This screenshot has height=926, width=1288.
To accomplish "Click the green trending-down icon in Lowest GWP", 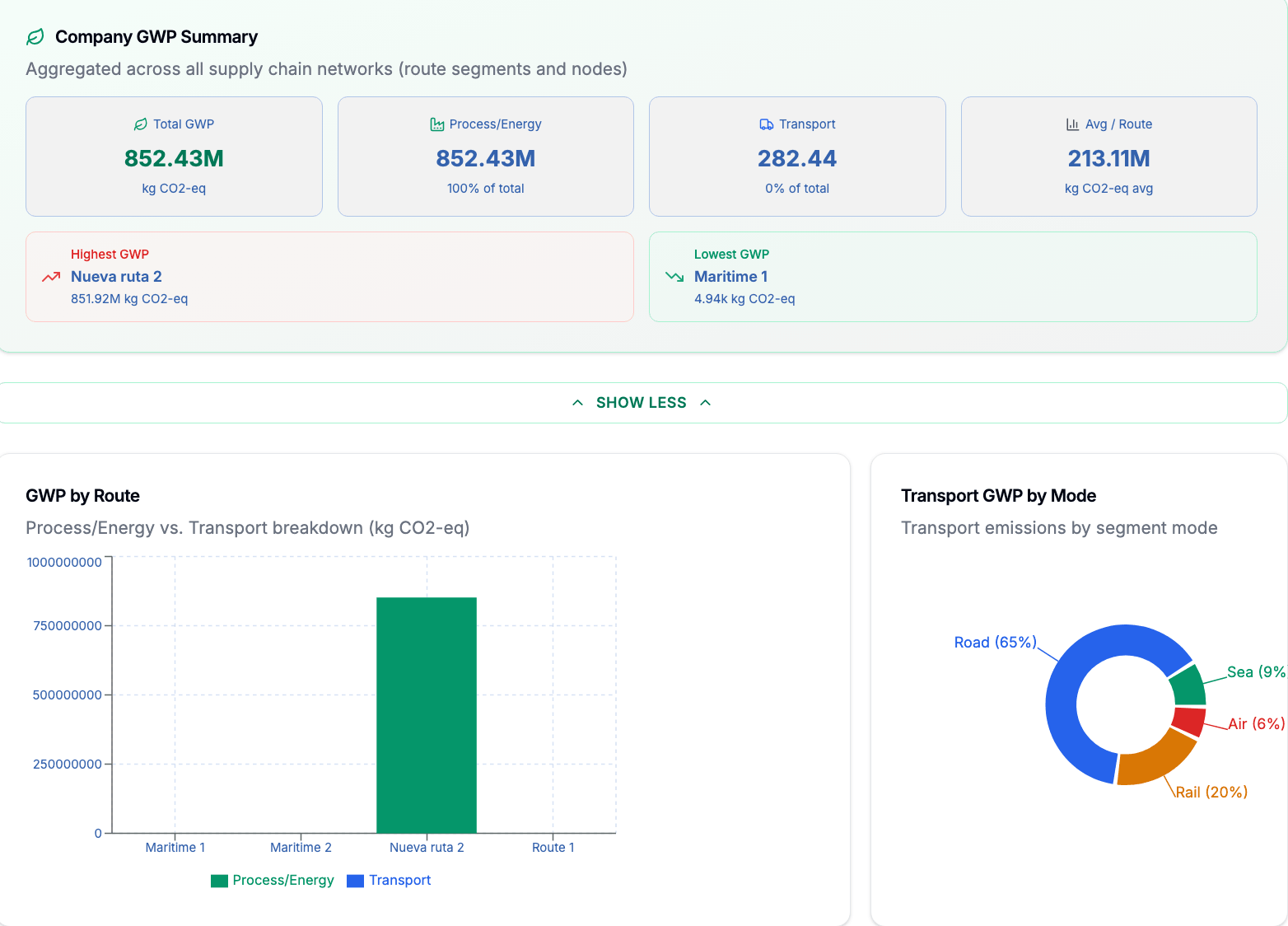I will (x=674, y=277).
